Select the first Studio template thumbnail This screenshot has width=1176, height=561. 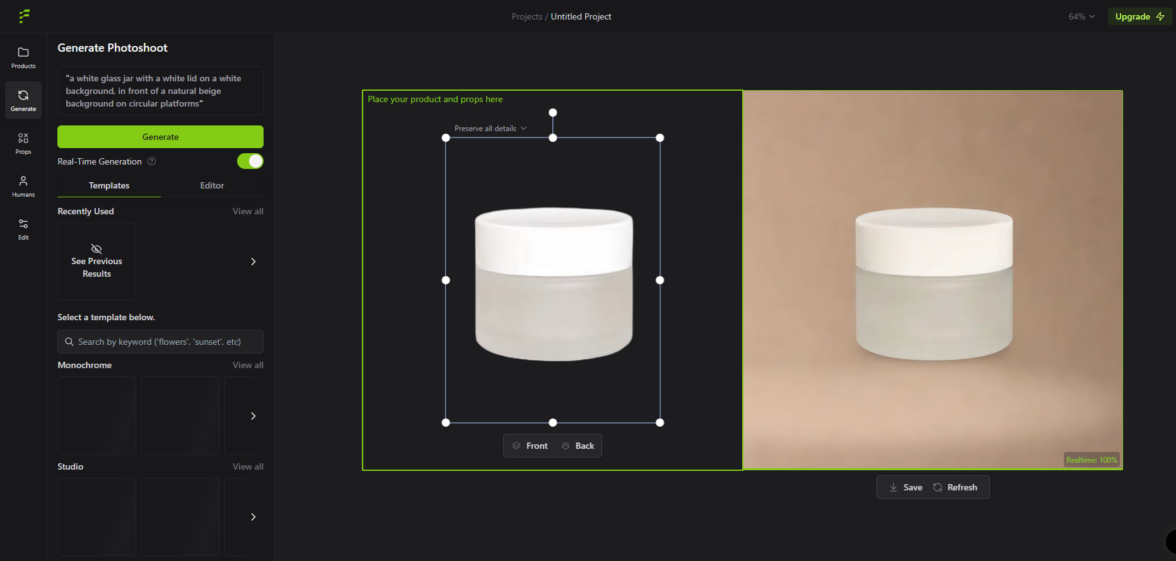point(97,517)
